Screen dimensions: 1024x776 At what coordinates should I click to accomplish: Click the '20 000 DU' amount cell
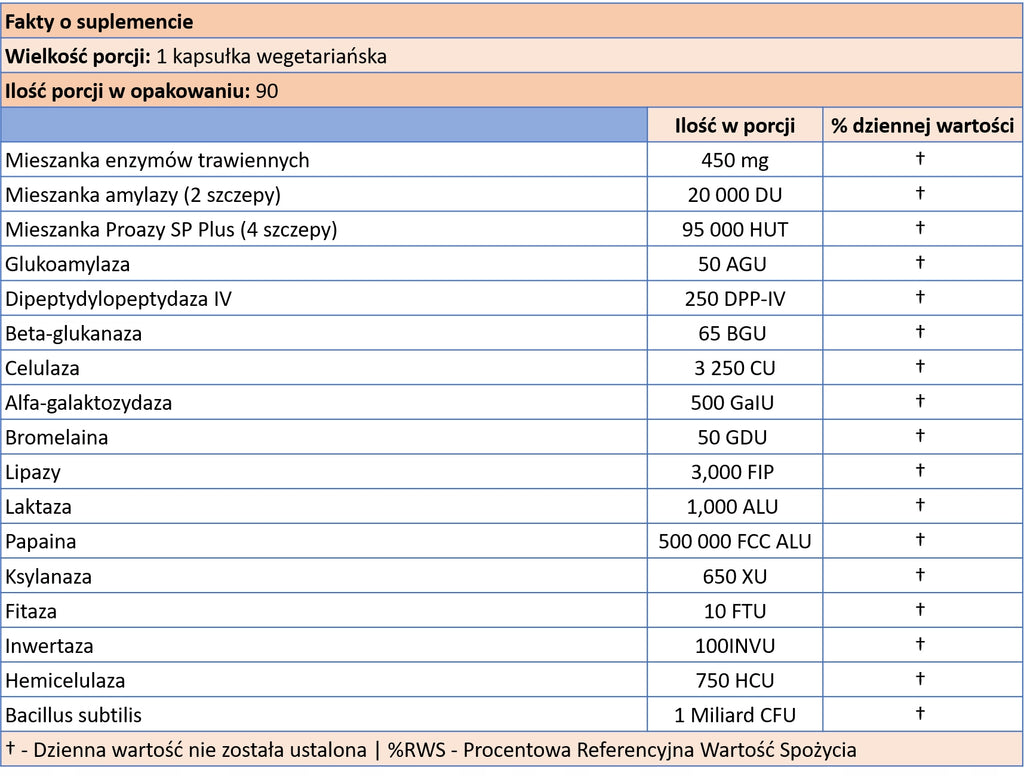pyautogui.click(x=735, y=195)
